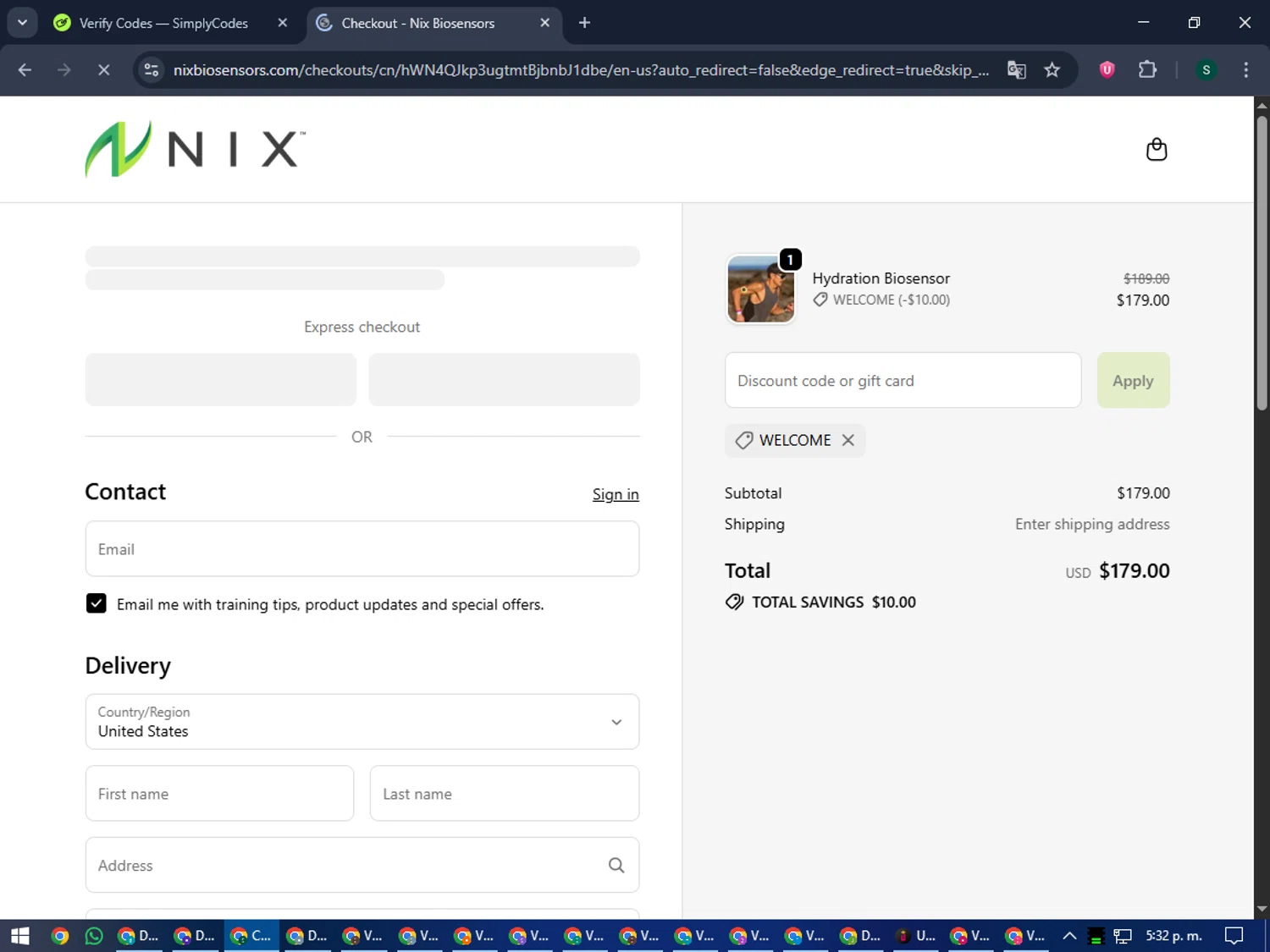1270x952 pixels.
Task: Click the battery icon in system tray
Action: click(x=1096, y=936)
